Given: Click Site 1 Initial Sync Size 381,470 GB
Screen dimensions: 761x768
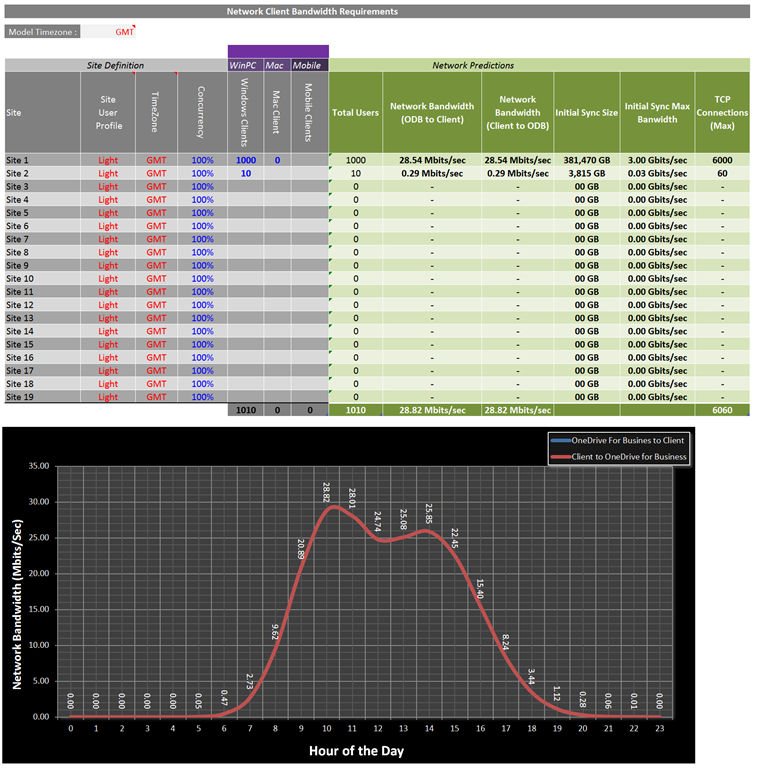Looking at the screenshot, I should click(x=586, y=160).
